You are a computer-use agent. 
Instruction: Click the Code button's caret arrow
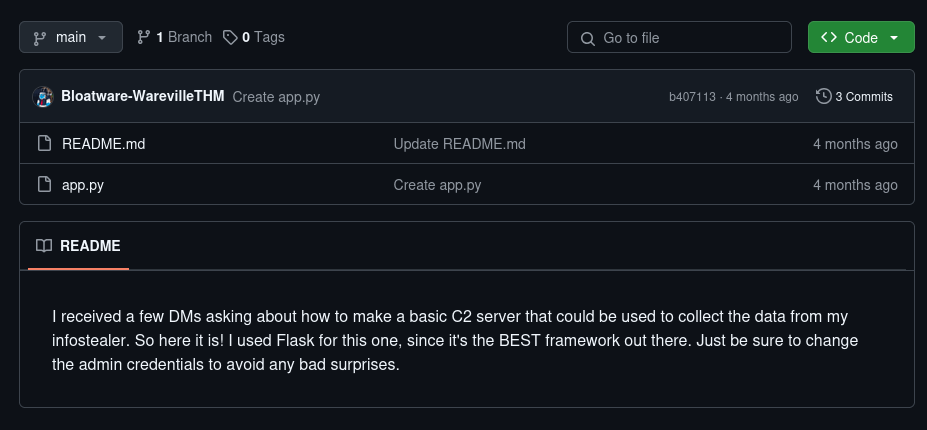coord(894,38)
